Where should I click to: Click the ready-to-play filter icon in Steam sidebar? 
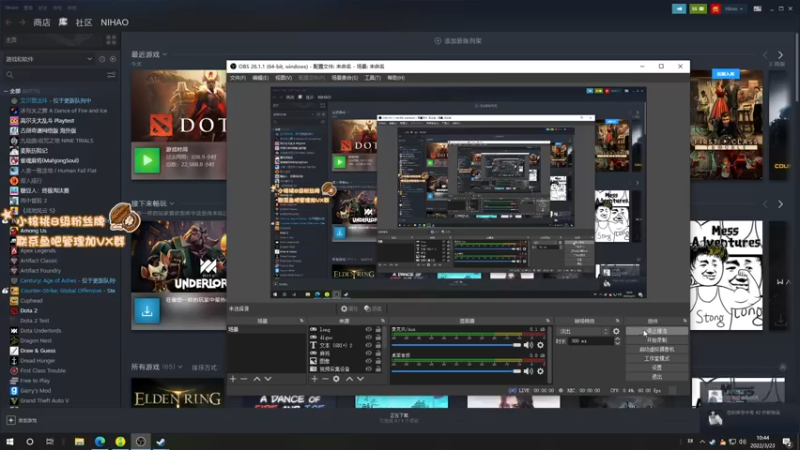click(113, 59)
